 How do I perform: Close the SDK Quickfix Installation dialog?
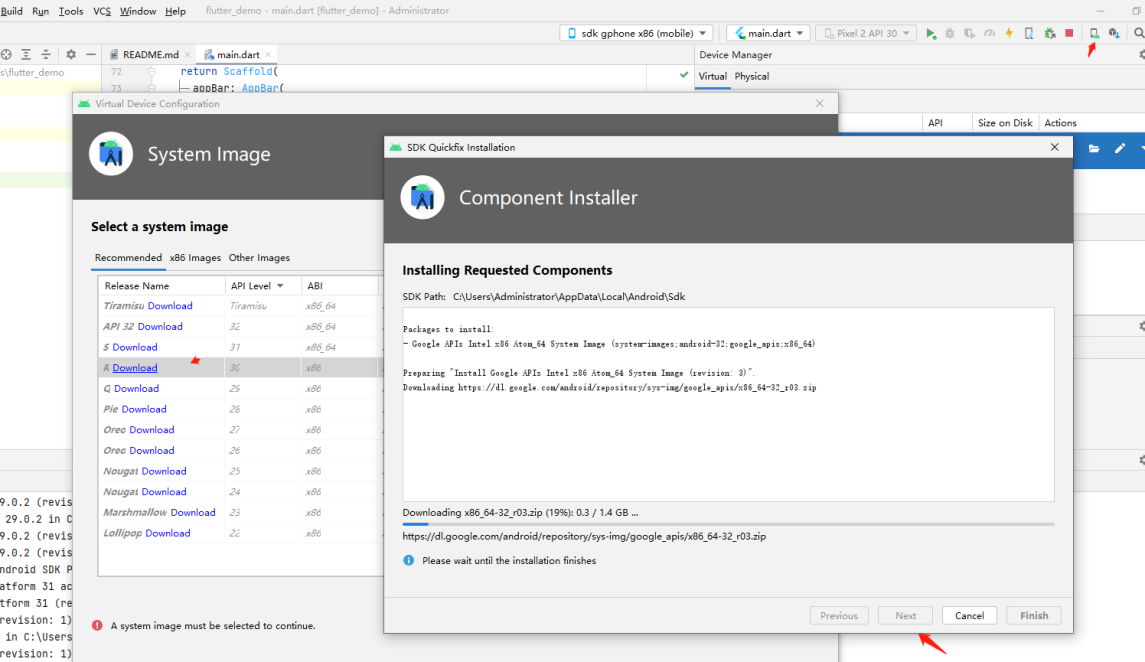pos(1054,147)
